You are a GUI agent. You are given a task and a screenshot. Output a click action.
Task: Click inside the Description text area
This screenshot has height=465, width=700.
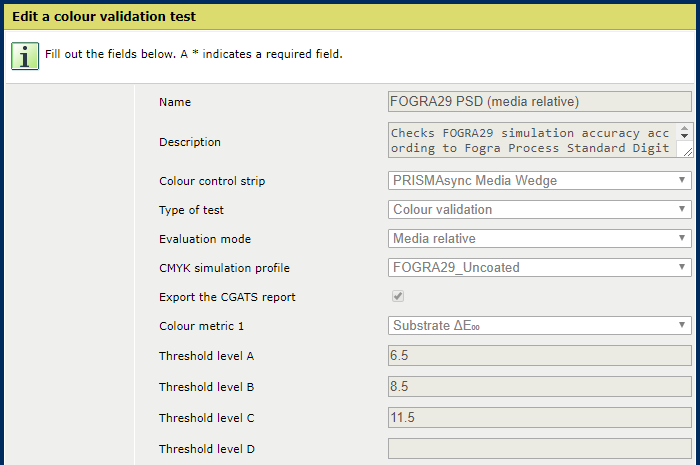pyautogui.click(x=532, y=141)
